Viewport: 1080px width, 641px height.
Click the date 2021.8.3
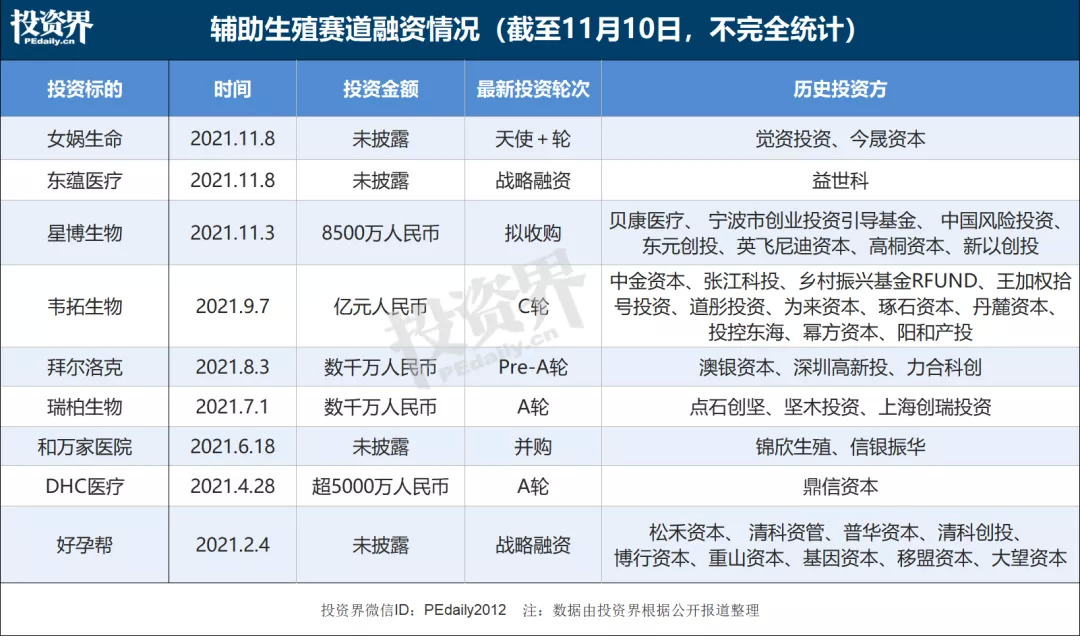pyautogui.click(x=233, y=367)
